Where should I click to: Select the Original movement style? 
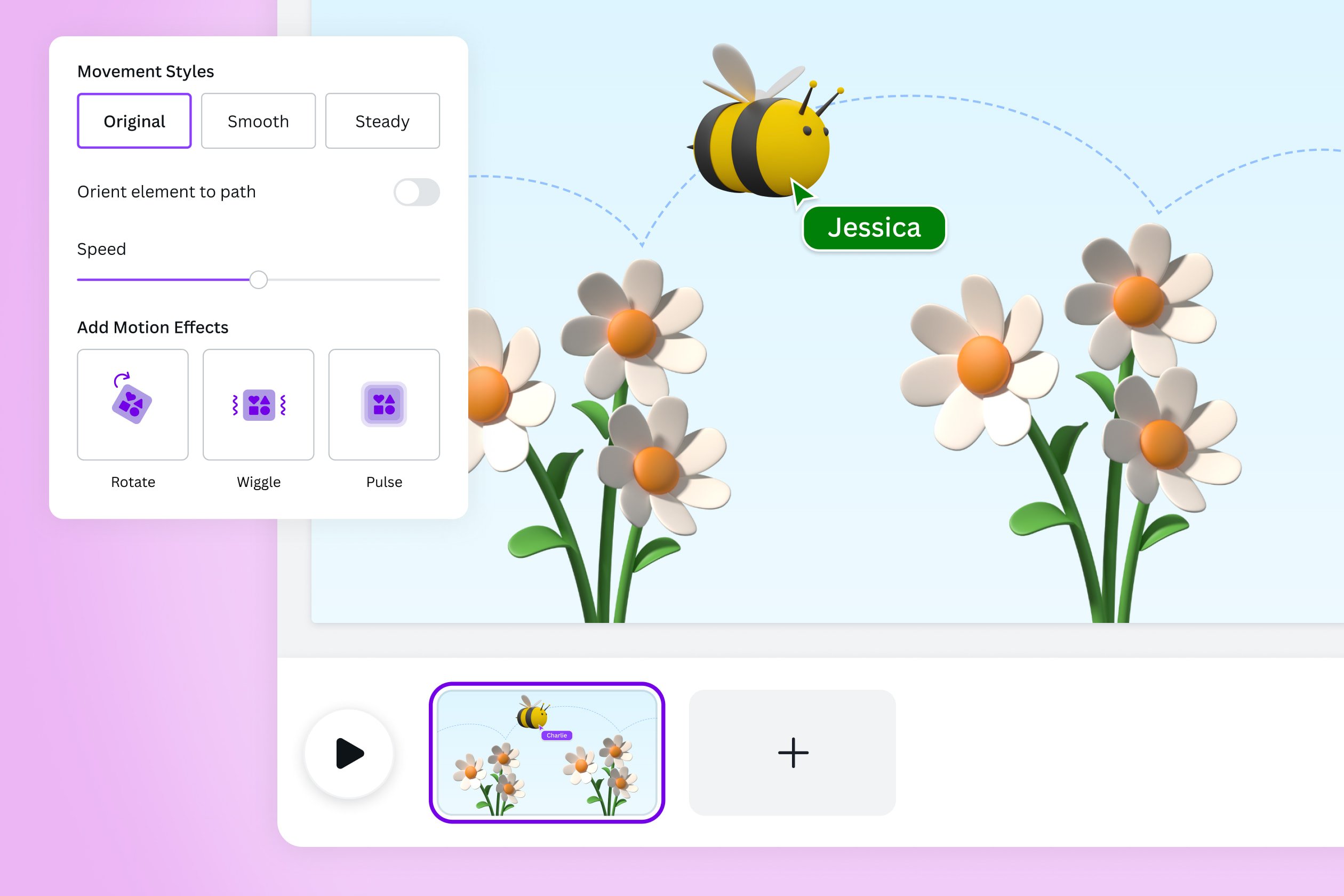pos(134,121)
